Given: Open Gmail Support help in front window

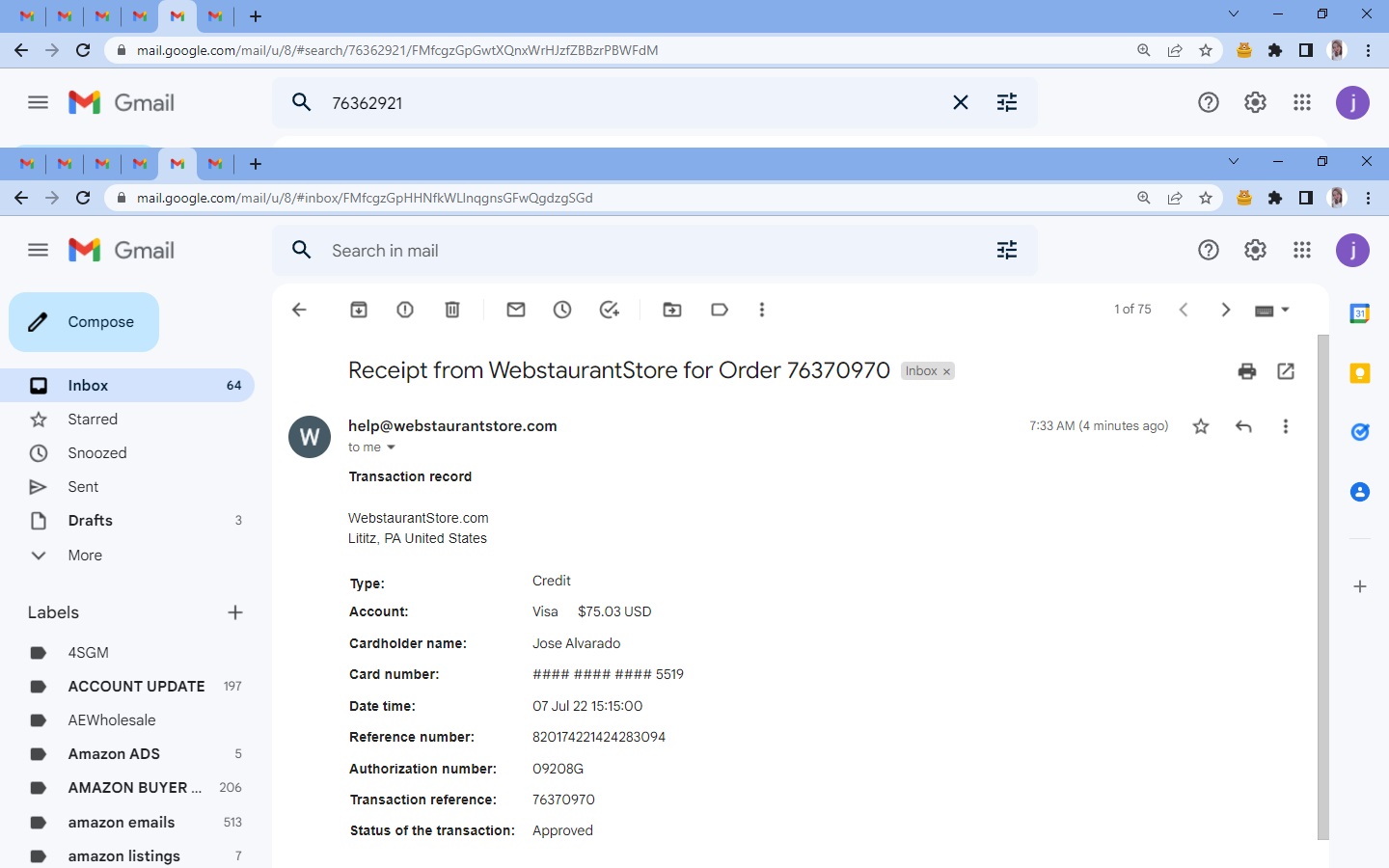Looking at the screenshot, I should click(x=1209, y=251).
